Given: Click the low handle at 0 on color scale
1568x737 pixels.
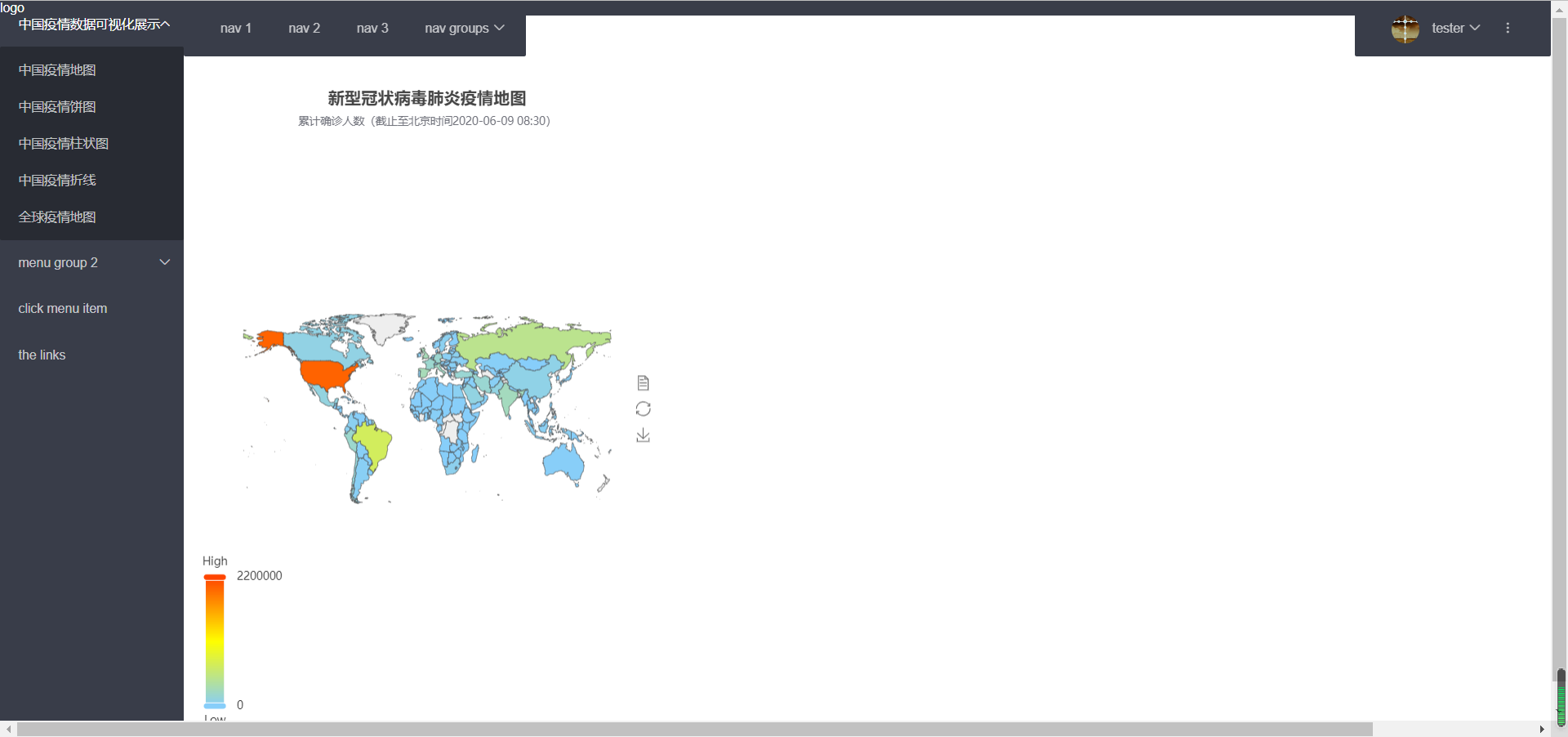Looking at the screenshot, I should [x=215, y=705].
